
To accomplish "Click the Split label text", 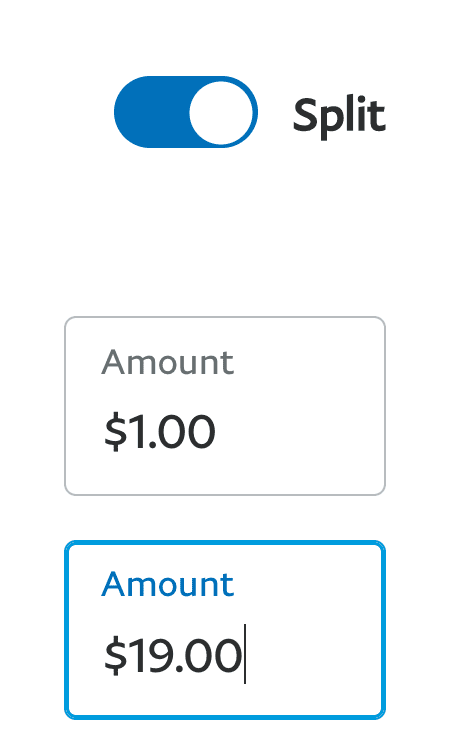I will 339,115.
